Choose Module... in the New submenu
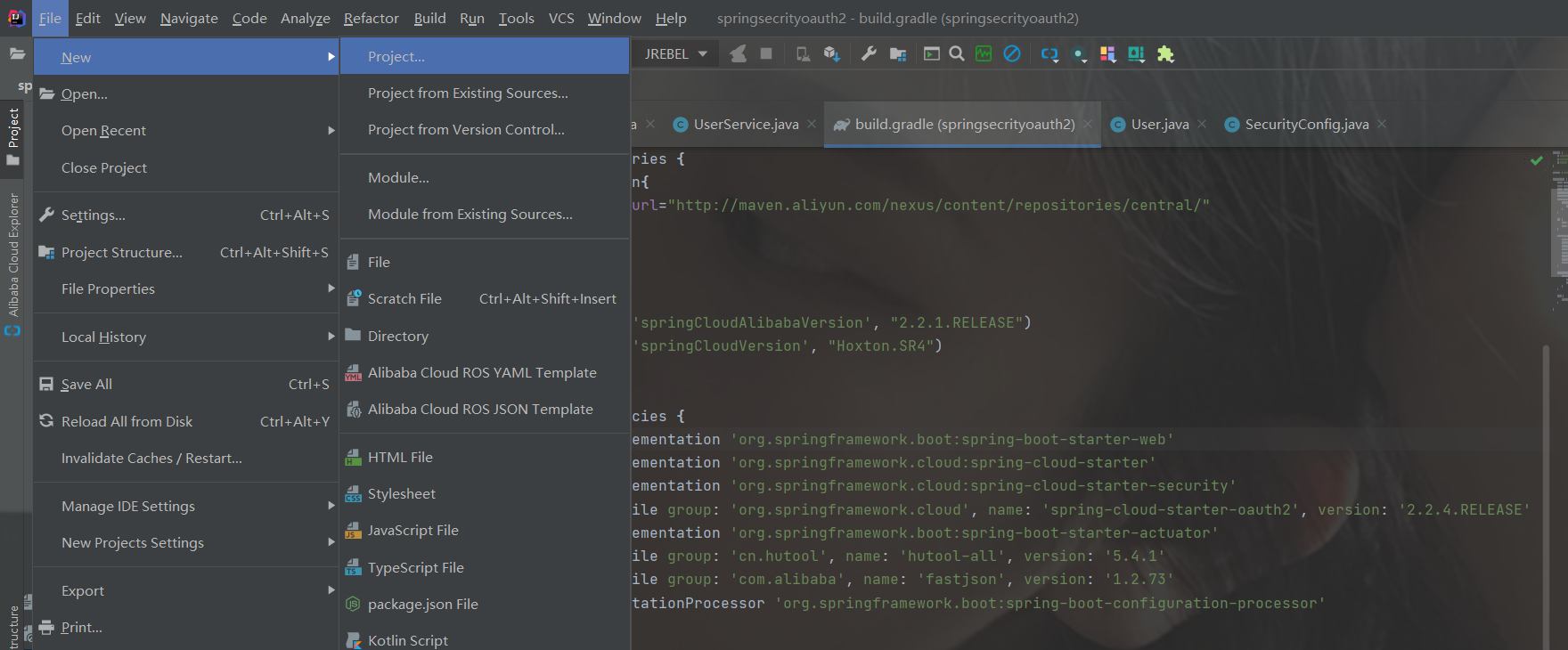Screen dimensions: 1568x650 pos(485,177)
